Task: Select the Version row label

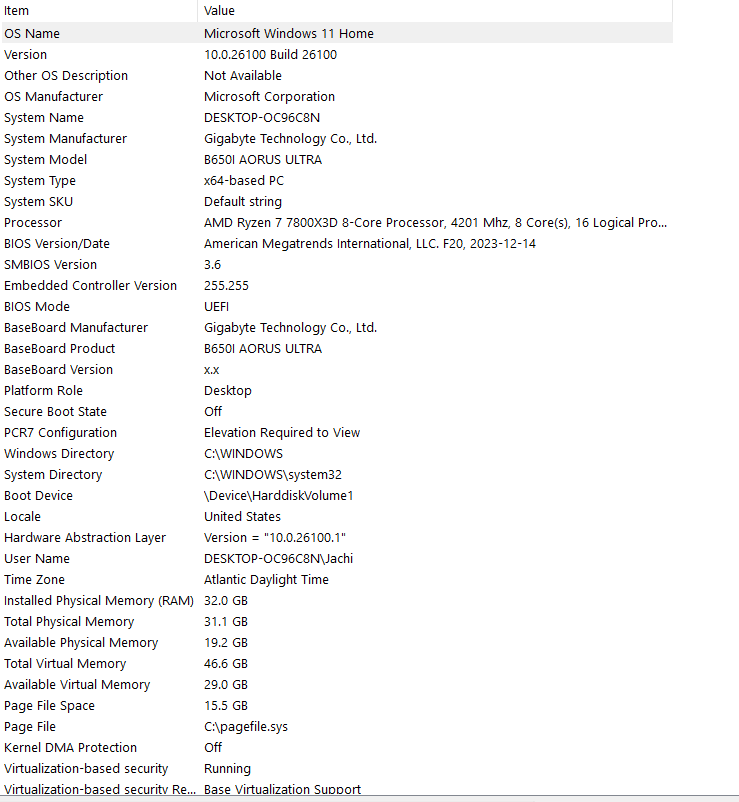Action: (x=25, y=55)
